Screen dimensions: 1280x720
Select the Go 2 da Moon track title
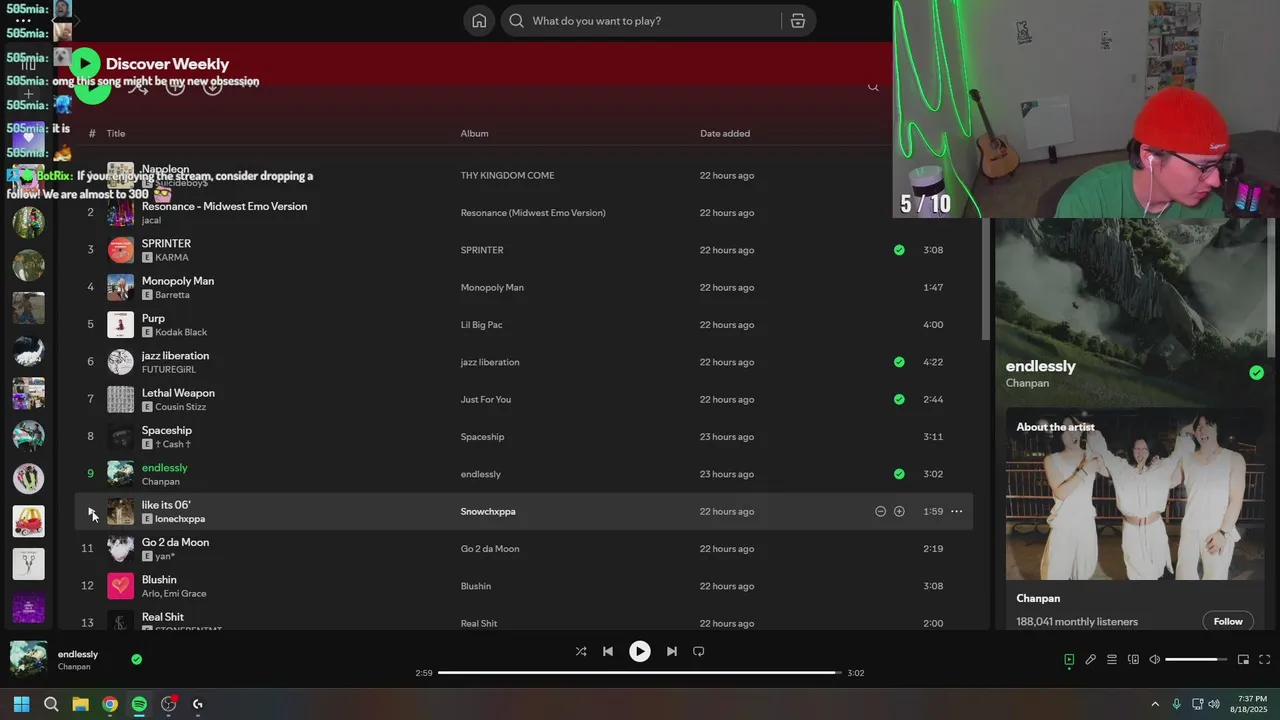tap(175, 542)
